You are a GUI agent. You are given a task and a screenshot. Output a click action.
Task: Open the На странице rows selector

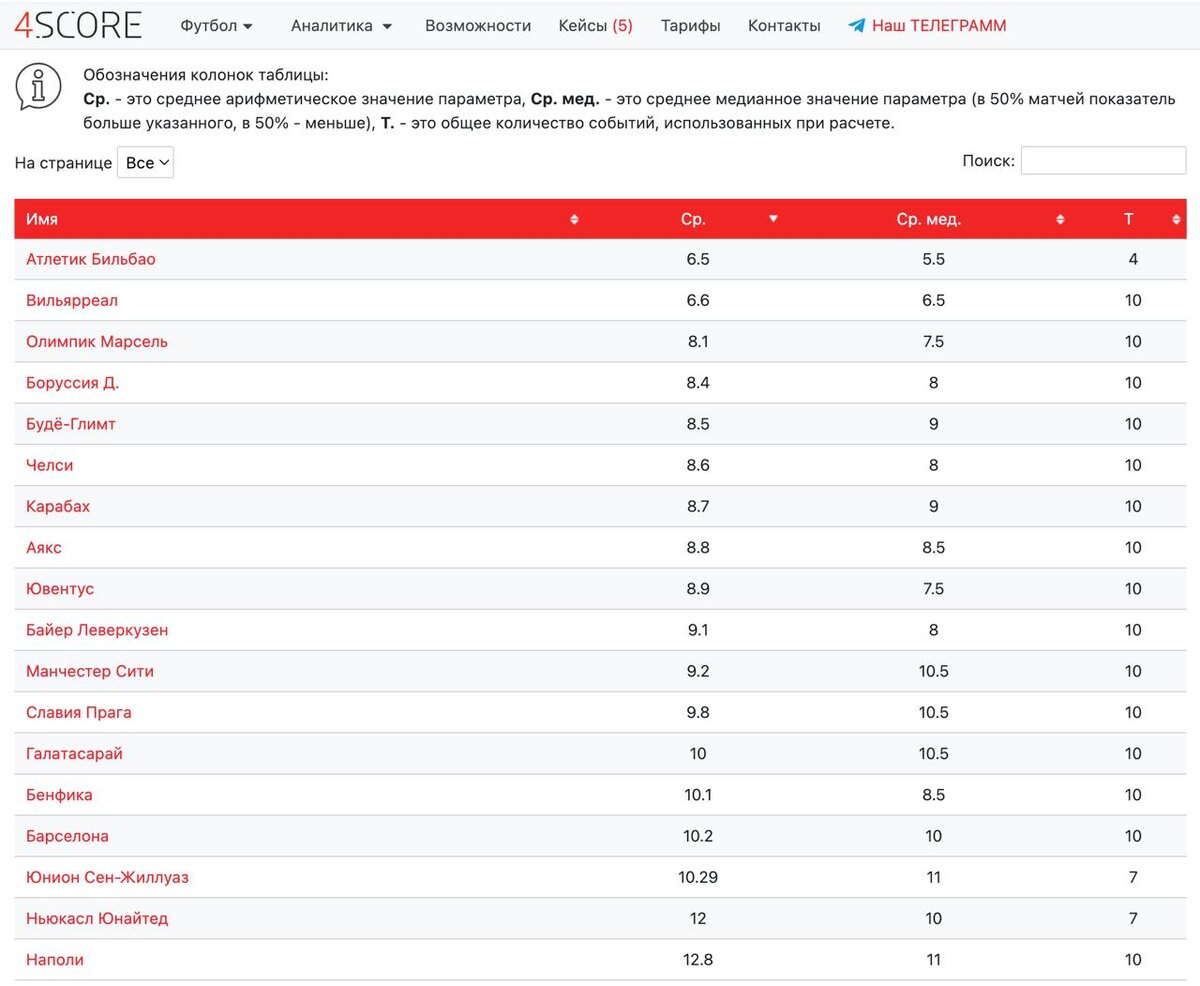(x=146, y=163)
